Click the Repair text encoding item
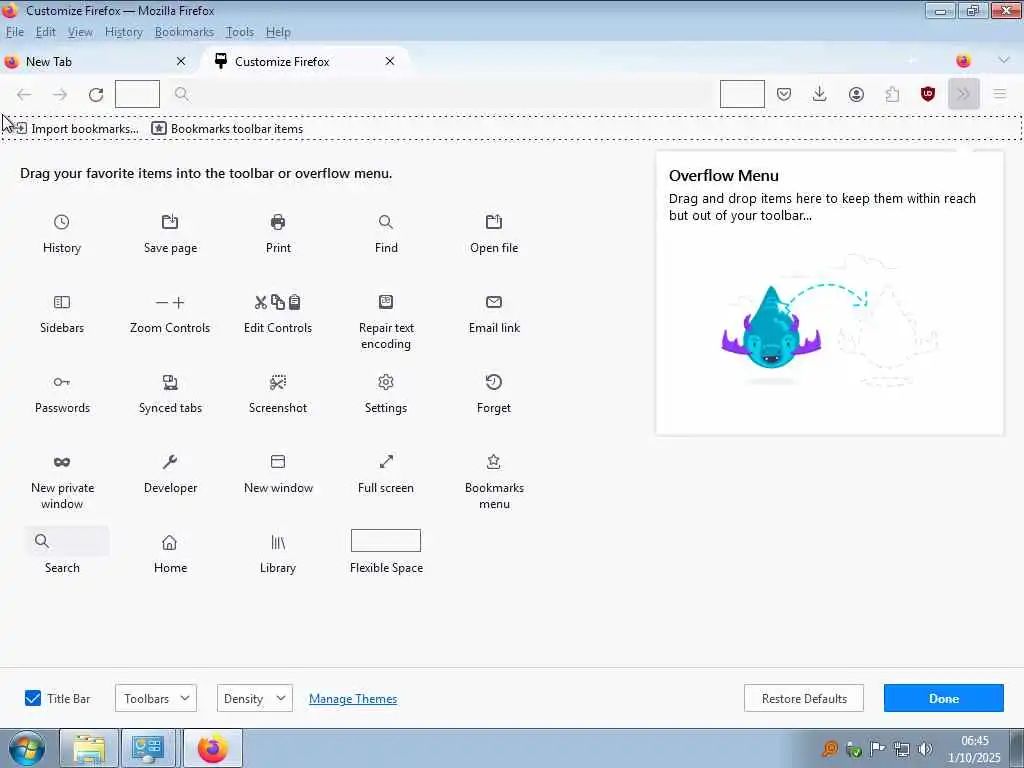Image resolution: width=1024 pixels, height=768 pixels. (x=386, y=322)
